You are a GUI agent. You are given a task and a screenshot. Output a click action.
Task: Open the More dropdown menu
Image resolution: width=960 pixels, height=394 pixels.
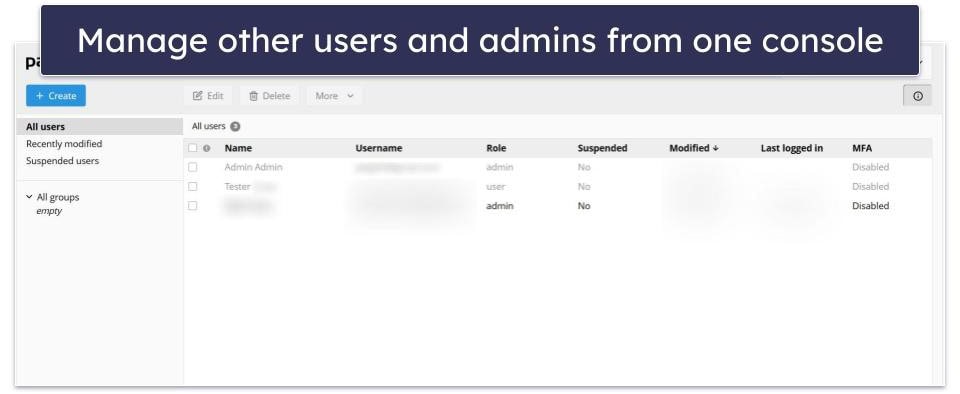point(334,96)
